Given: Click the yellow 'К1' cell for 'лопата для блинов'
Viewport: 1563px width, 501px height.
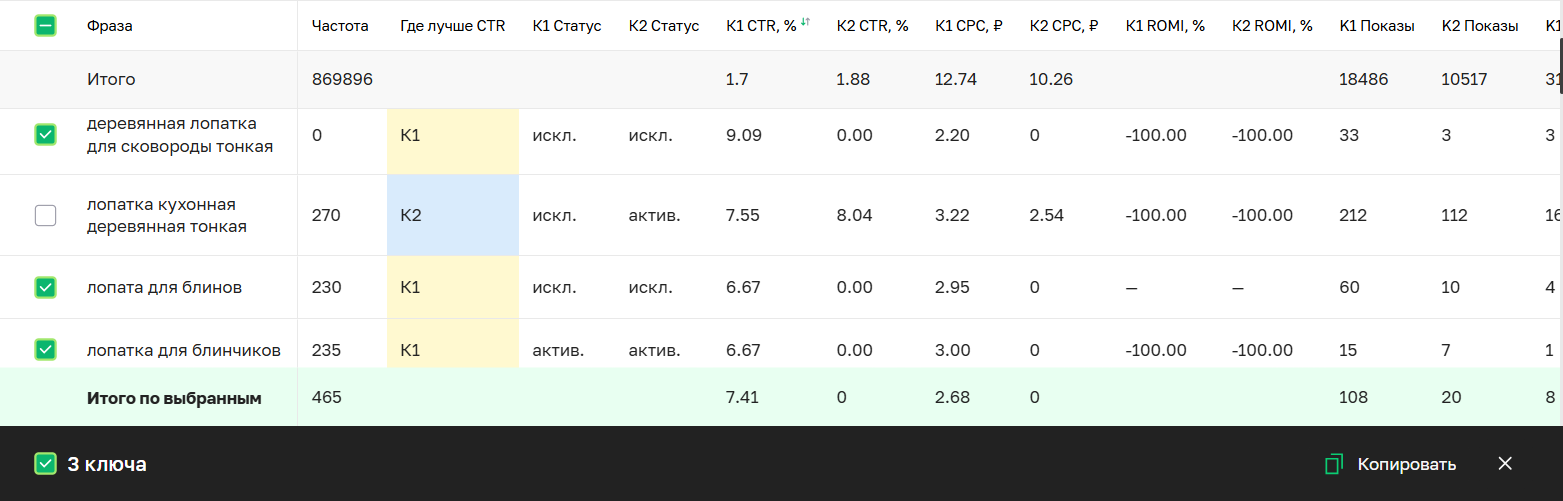Looking at the screenshot, I should (452, 287).
